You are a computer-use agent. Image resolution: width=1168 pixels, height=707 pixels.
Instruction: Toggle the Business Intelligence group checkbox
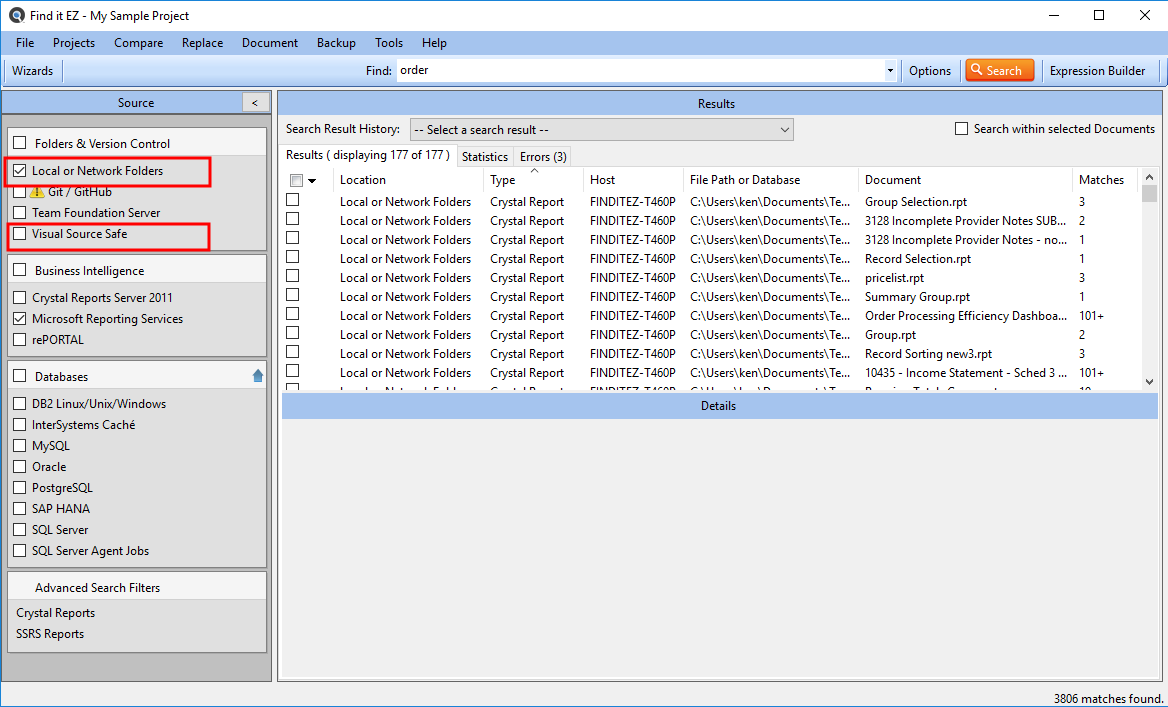tap(20, 270)
